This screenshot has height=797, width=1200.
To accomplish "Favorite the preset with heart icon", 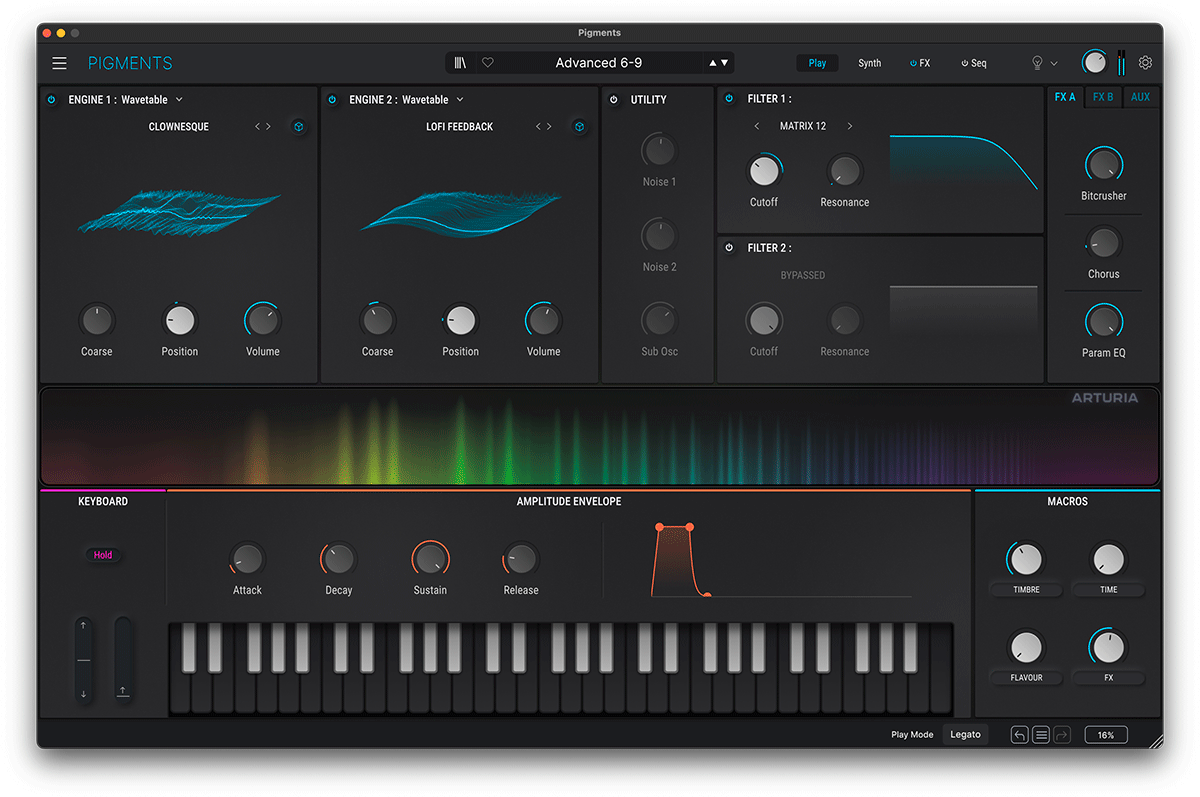I will pos(488,63).
